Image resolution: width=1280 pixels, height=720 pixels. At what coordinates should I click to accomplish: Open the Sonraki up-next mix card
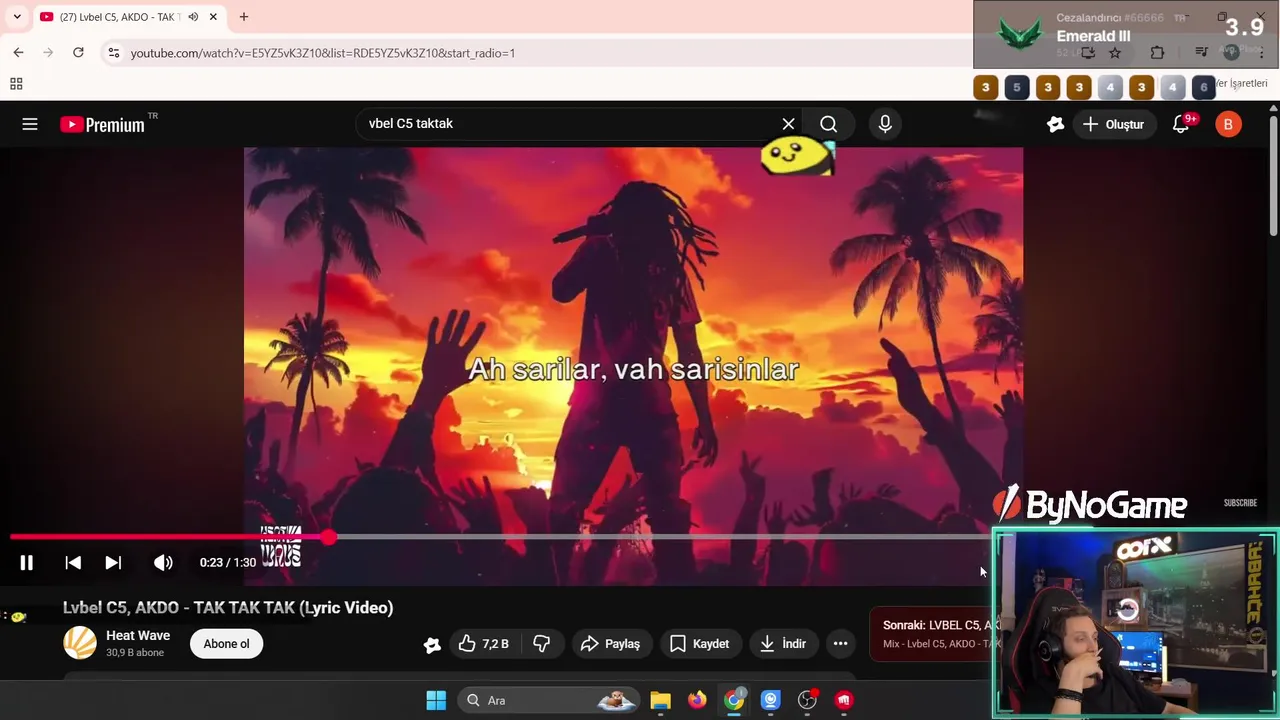point(935,634)
